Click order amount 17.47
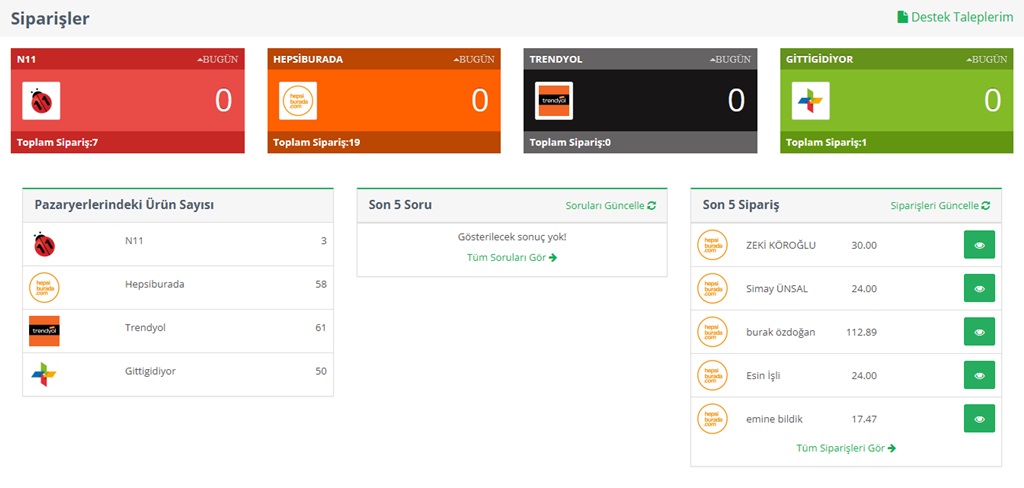The image size is (1024, 488). [864, 419]
